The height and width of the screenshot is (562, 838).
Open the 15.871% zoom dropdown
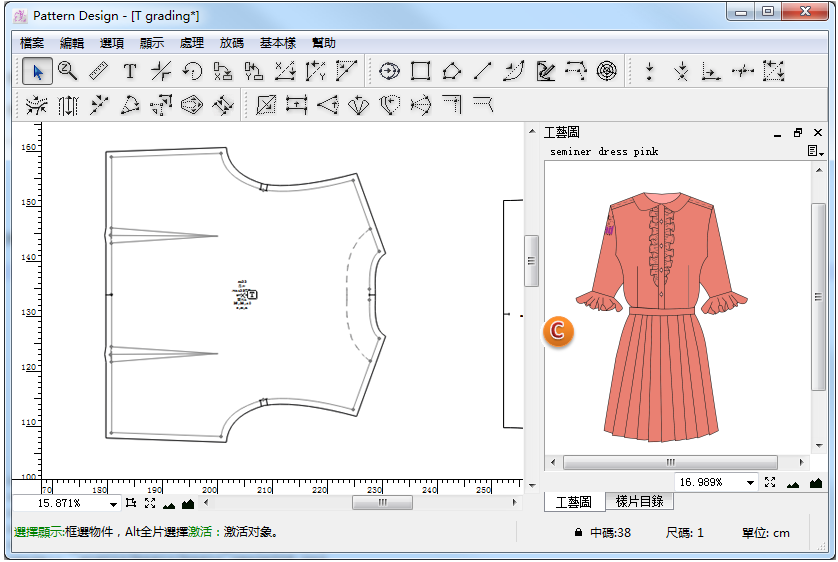pyautogui.click(x=113, y=504)
